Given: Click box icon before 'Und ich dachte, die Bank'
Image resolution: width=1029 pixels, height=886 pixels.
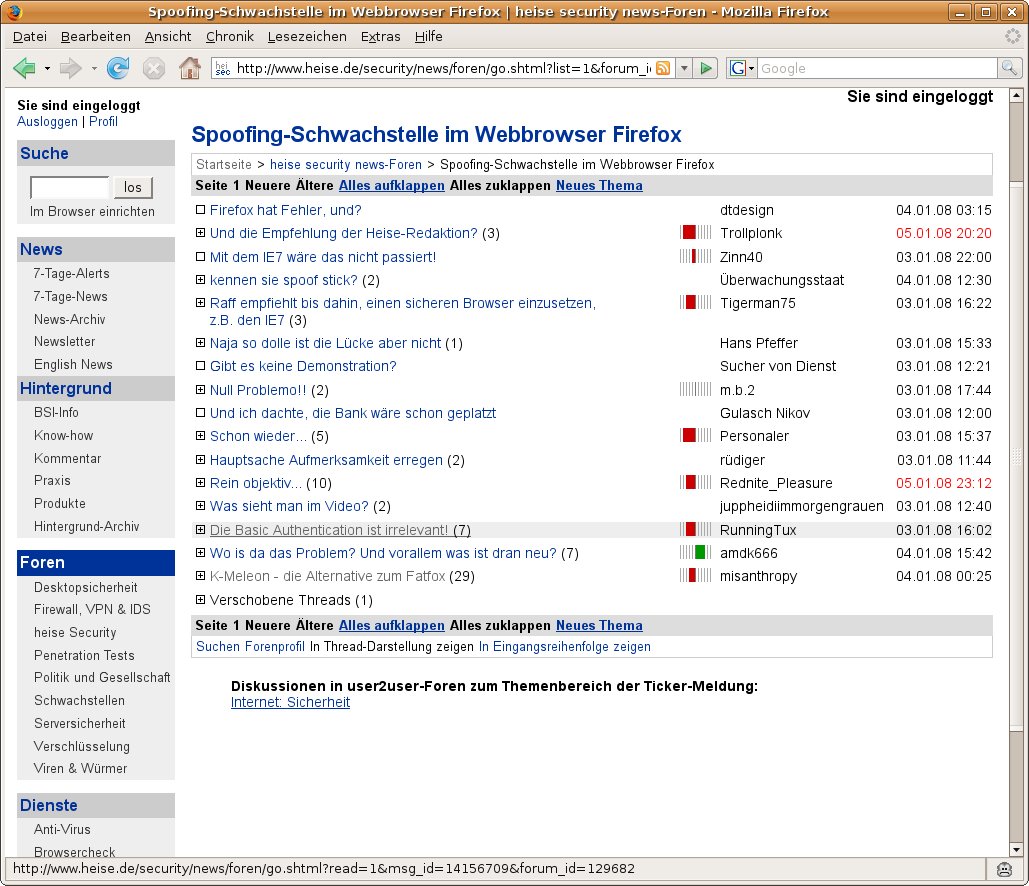Looking at the screenshot, I should pos(201,413).
